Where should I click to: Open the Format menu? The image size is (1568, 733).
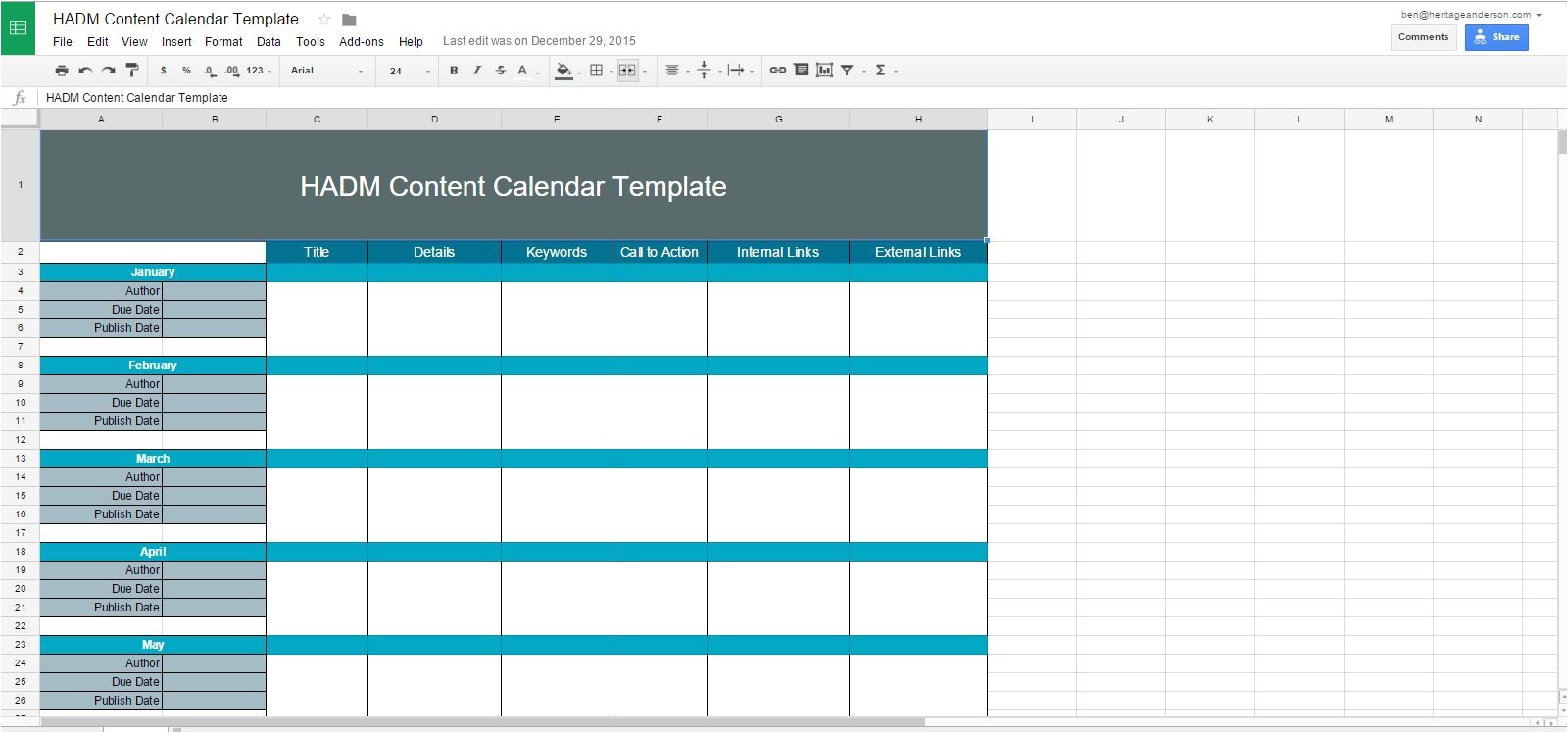(223, 42)
